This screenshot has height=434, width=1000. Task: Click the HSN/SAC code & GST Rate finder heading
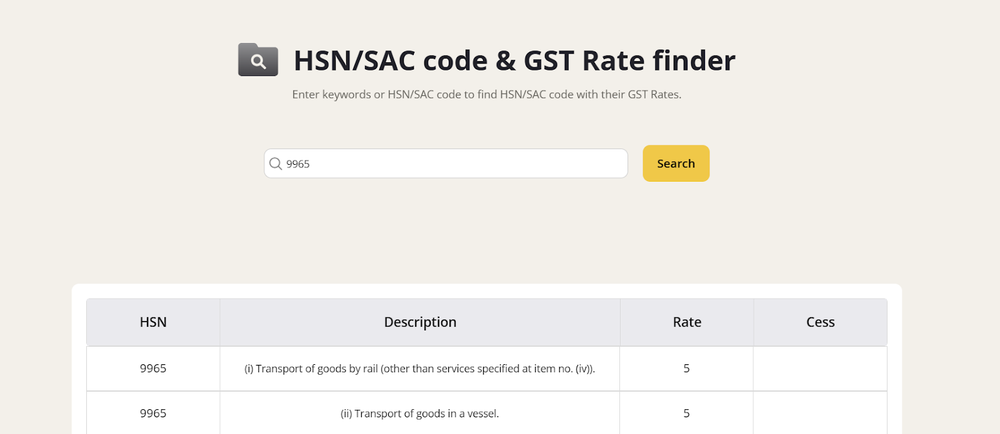click(x=514, y=61)
